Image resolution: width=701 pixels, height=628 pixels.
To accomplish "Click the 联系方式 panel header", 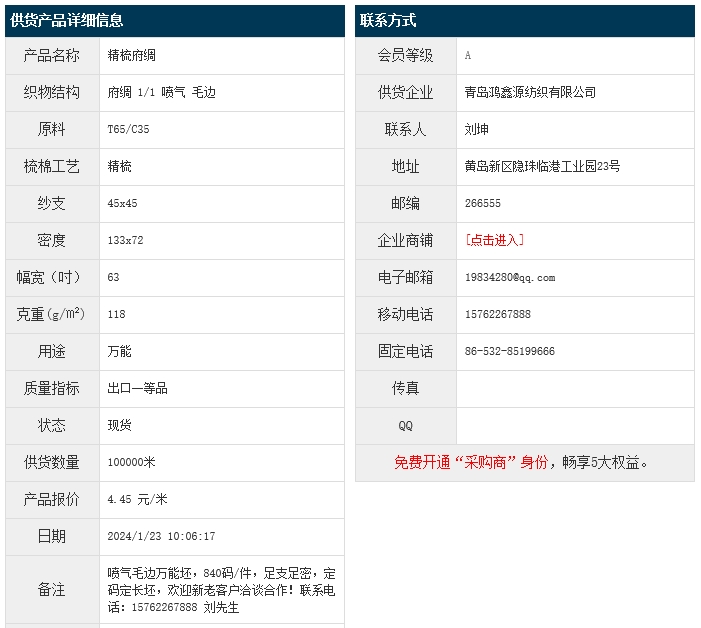I will point(388,20).
